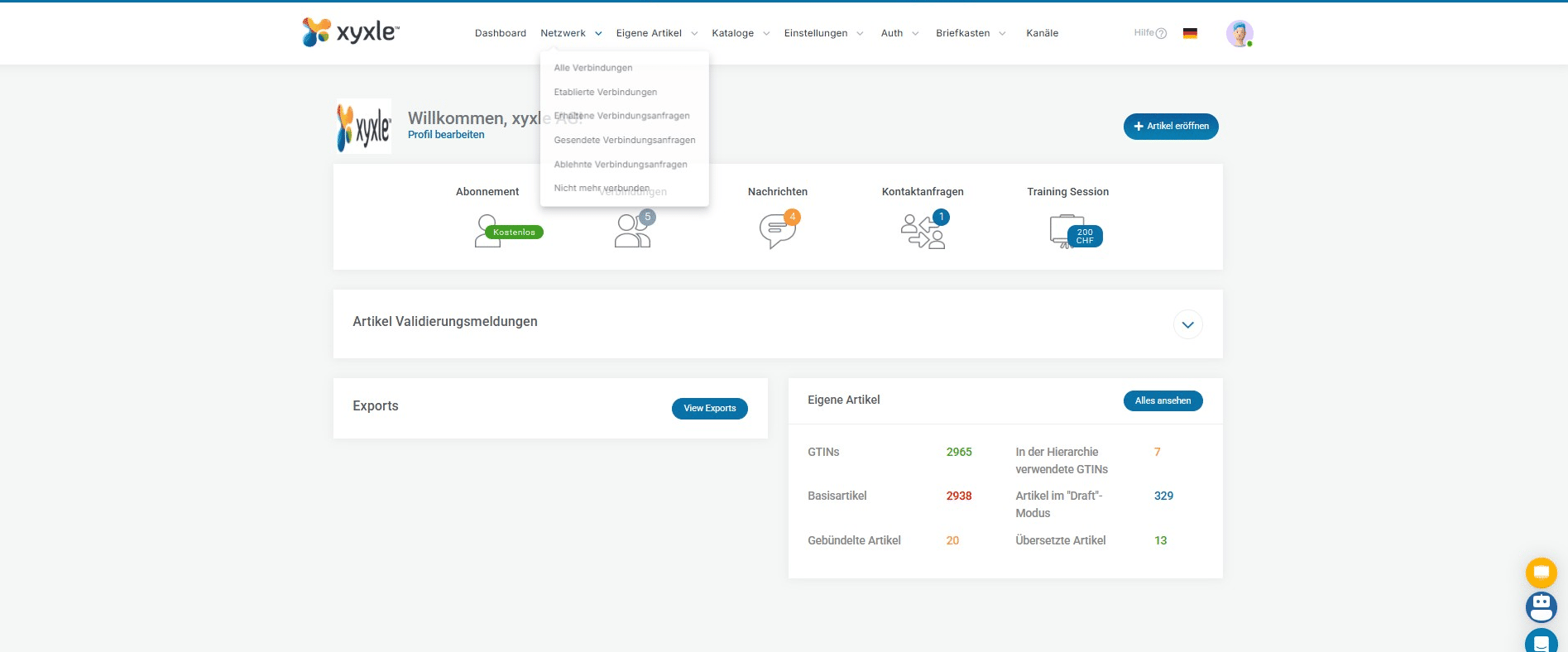Open the Abonnement subscription icon
This screenshot has height=652, width=1568.
pos(490,231)
